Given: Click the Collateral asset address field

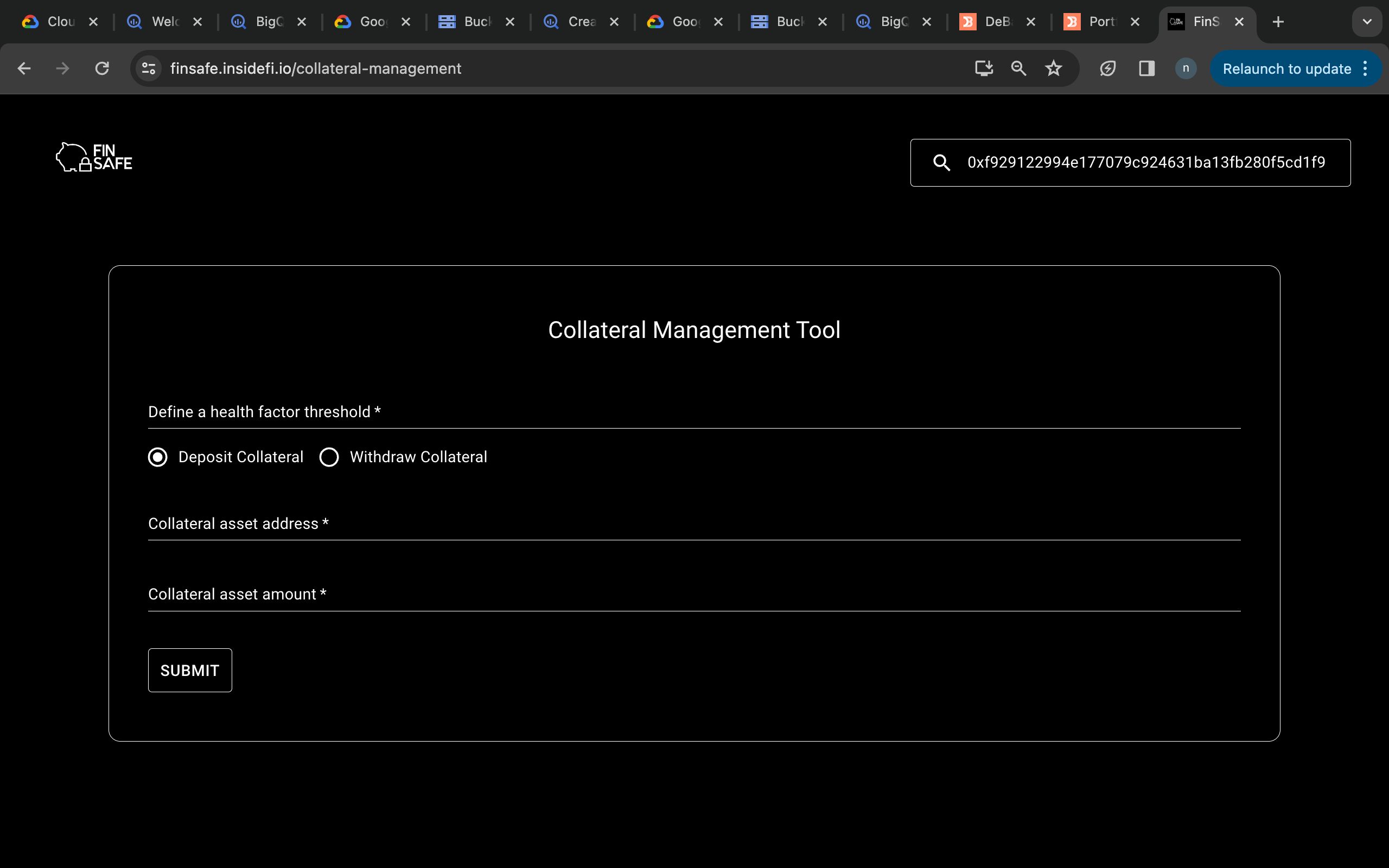Looking at the screenshot, I should 694,524.
